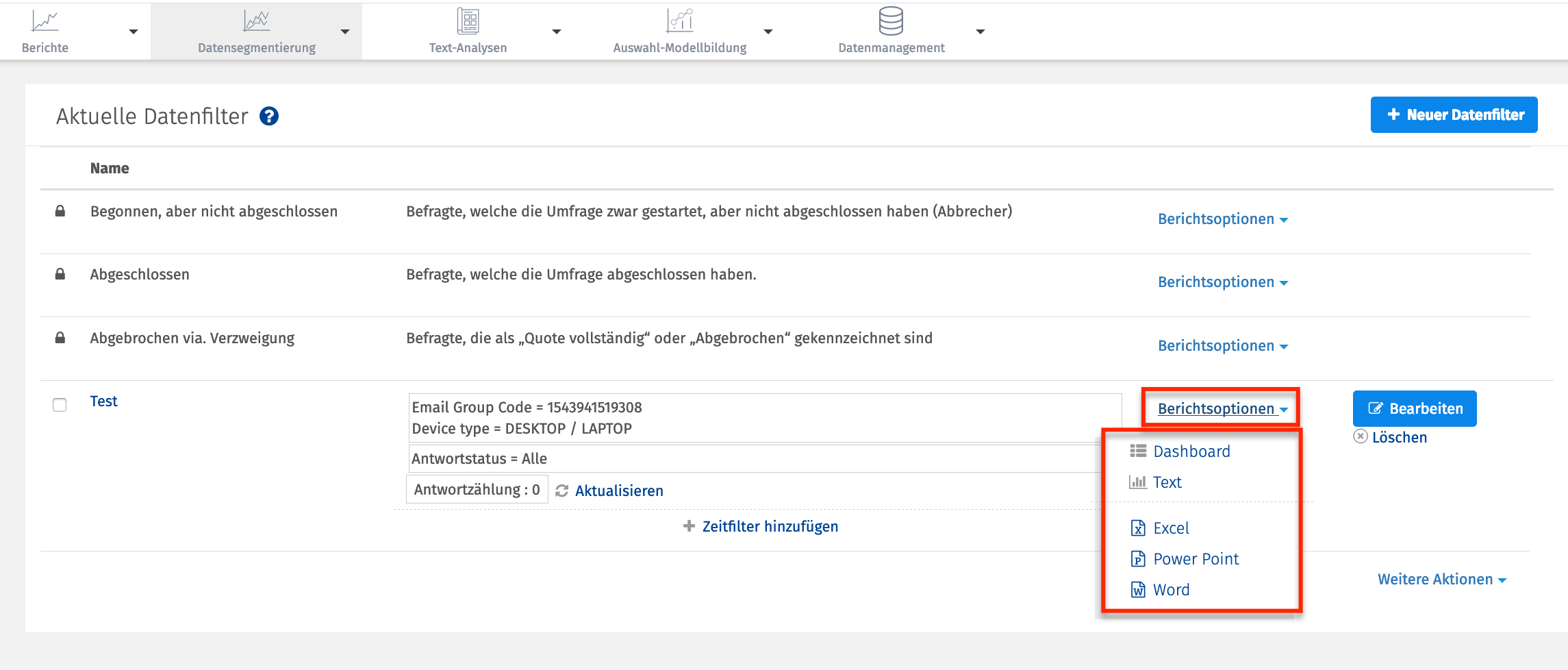Click the plus icon before Zeitfilter hinzufügen
1568x670 pixels.
point(690,525)
